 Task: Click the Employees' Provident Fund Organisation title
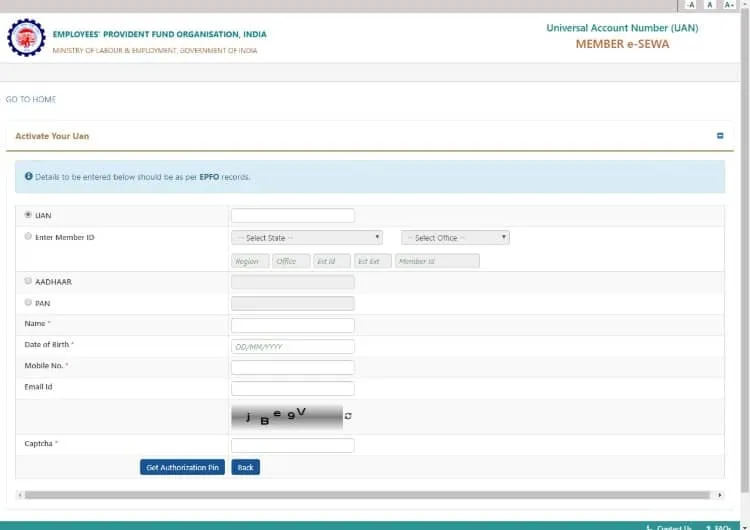[159, 34]
